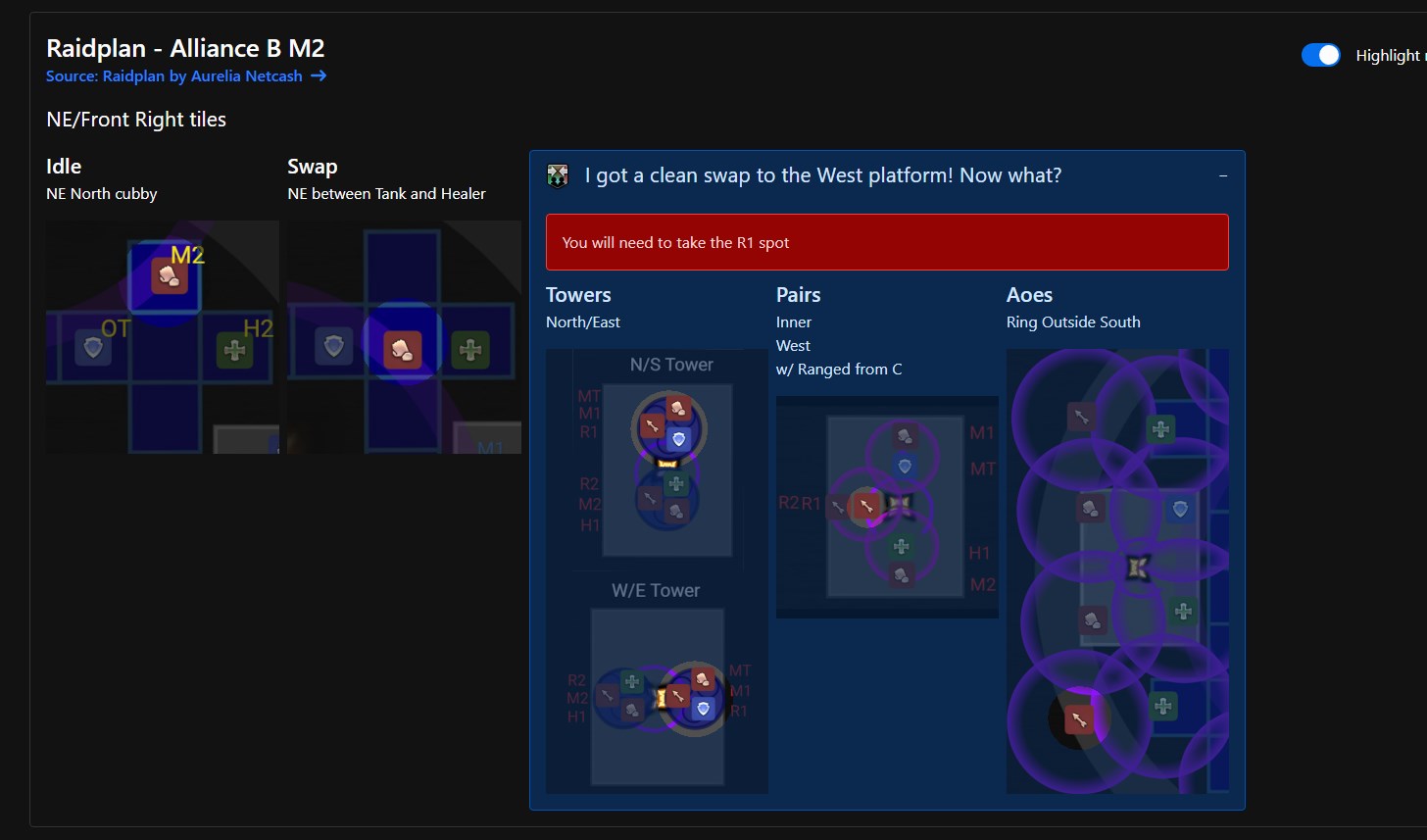Click the 'Aoes' heading
The width and height of the screenshot is (1427, 840).
[1029, 295]
